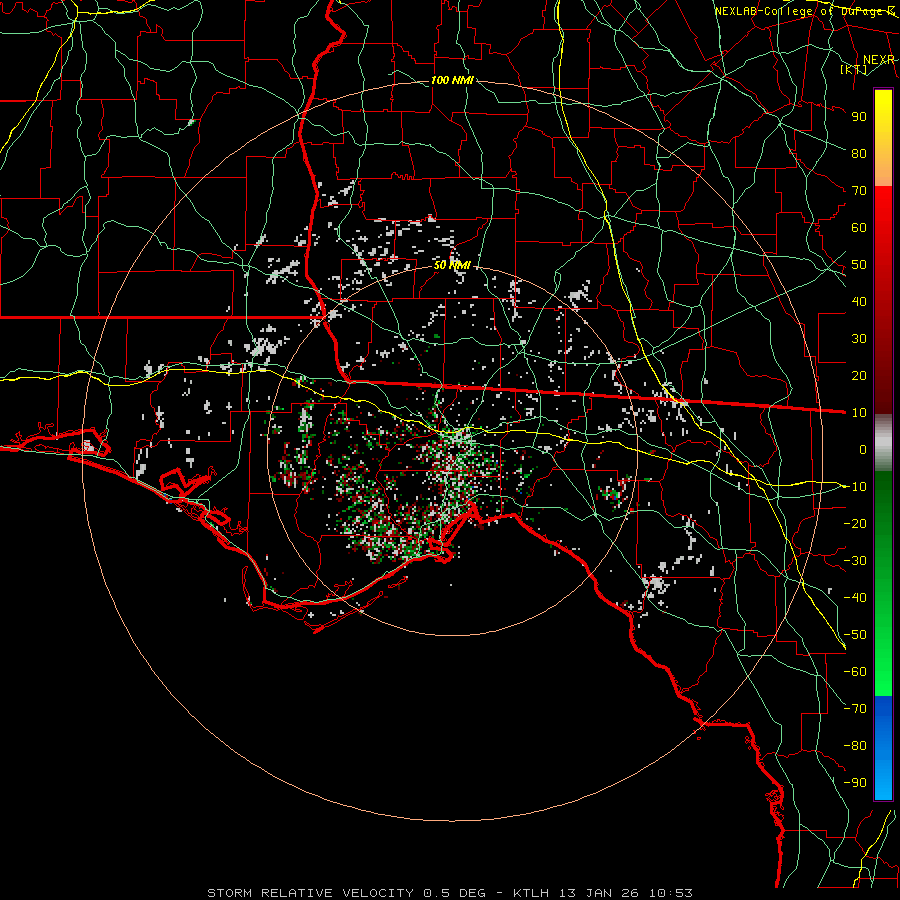Click the "-20" negative scale label
The image size is (900, 900).
(x=855, y=523)
